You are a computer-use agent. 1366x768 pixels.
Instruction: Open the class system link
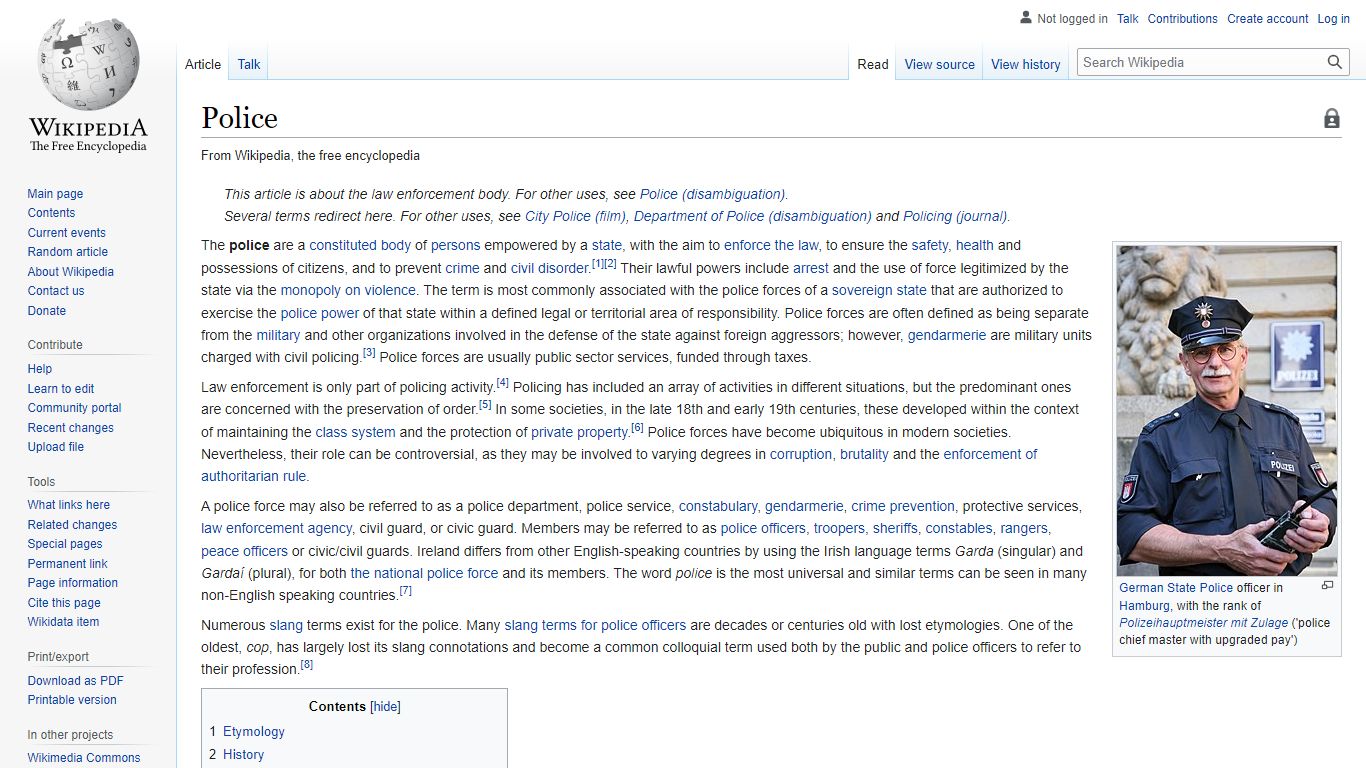[x=355, y=432]
